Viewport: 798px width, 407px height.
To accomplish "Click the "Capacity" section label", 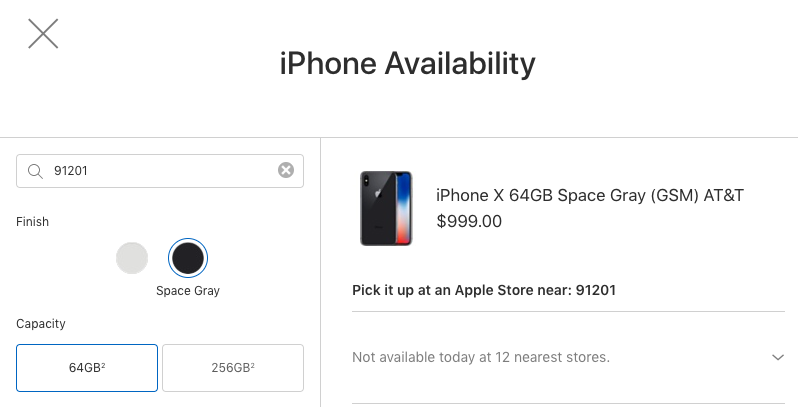I will [x=41, y=324].
